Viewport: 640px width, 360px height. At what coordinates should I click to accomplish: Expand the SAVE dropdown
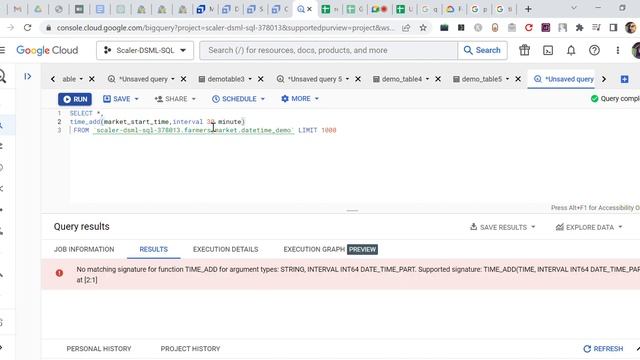coord(136,99)
